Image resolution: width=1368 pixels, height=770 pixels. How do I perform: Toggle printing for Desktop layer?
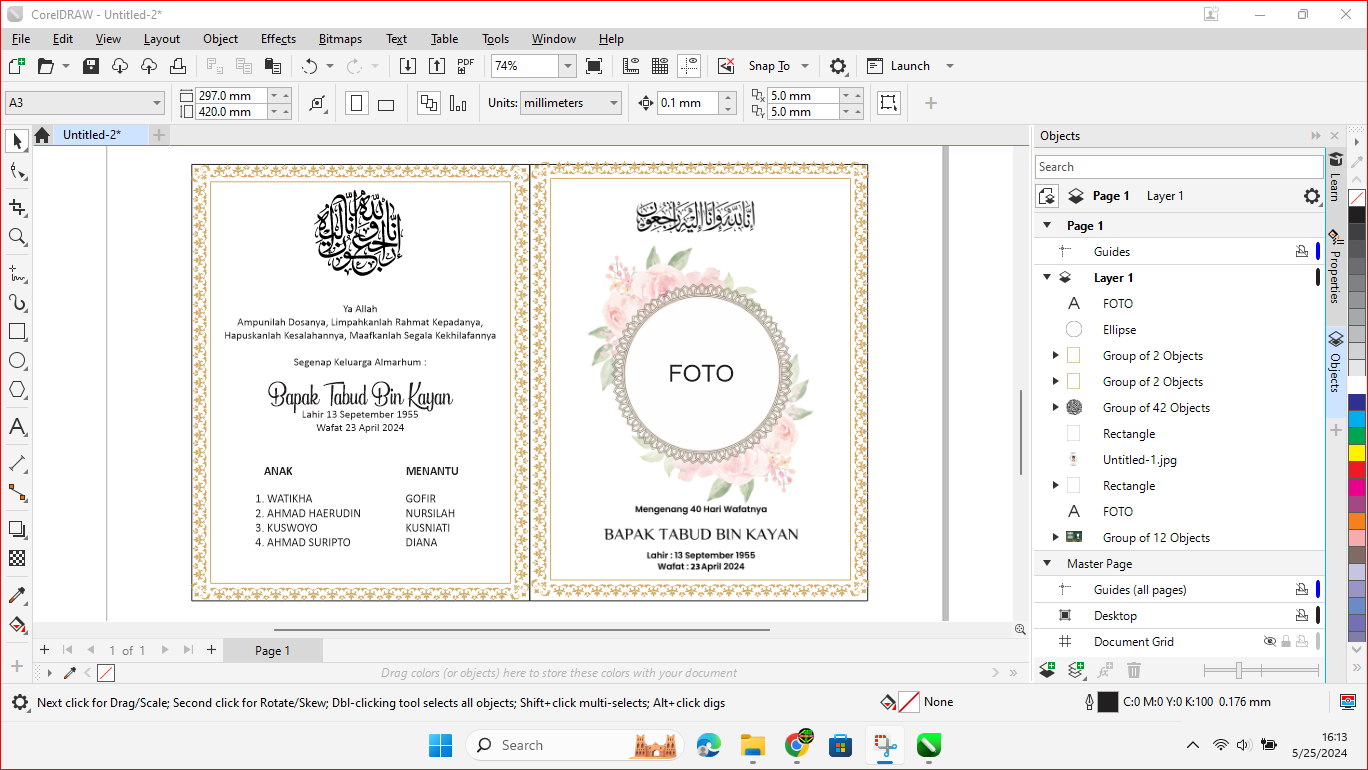[x=1302, y=616]
